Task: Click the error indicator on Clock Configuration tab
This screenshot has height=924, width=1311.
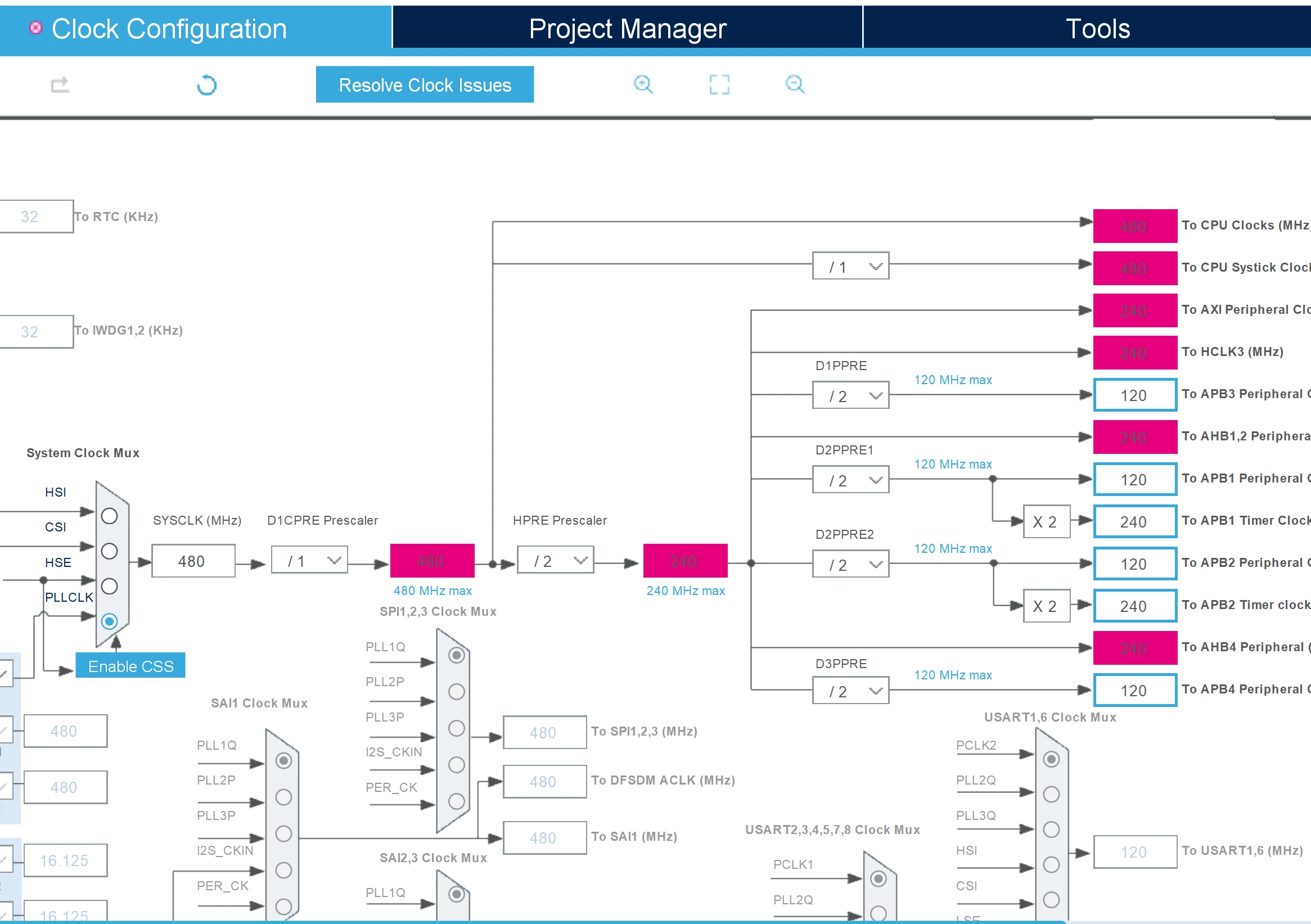Action: point(35,28)
